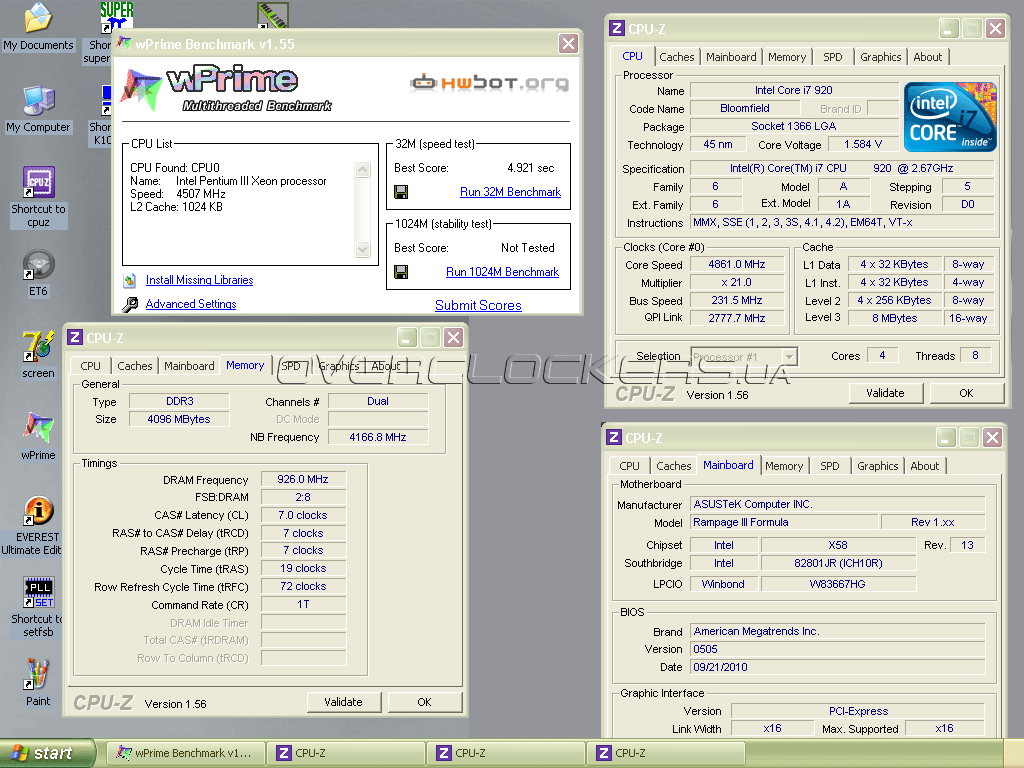This screenshot has height=768, width=1024.
Task: Open the ET6 desktop shortcut
Action: coord(38,273)
